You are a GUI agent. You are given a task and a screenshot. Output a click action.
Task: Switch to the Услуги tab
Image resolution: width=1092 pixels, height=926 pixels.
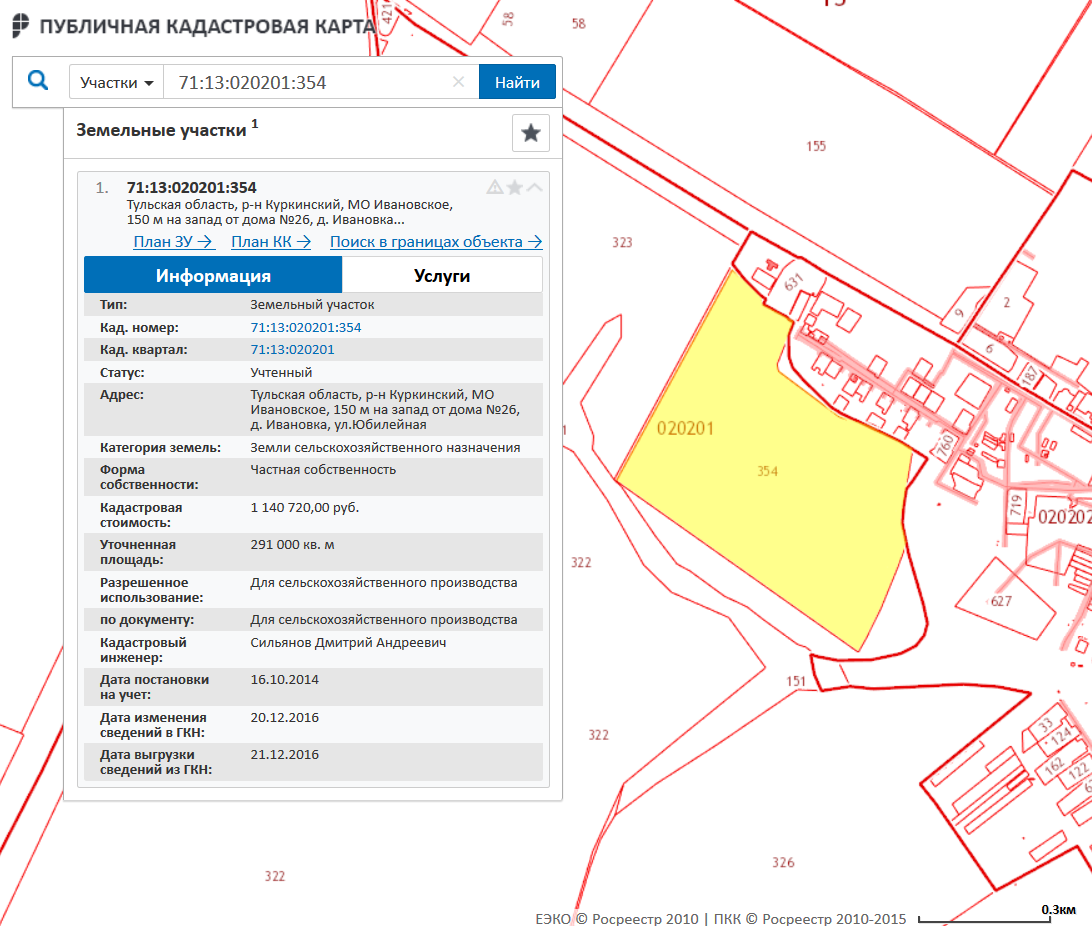point(442,275)
